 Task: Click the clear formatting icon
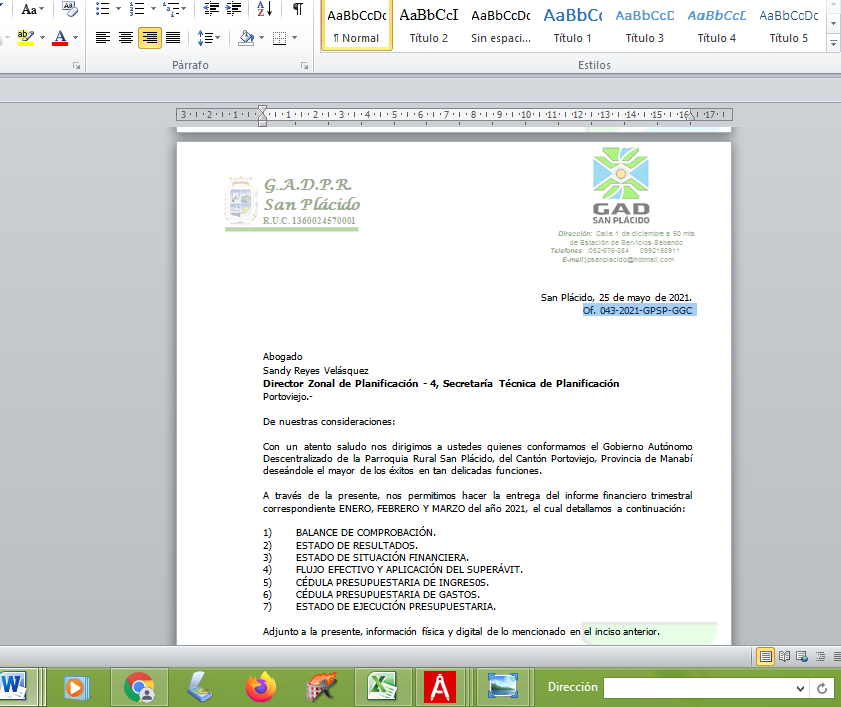point(69,9)
